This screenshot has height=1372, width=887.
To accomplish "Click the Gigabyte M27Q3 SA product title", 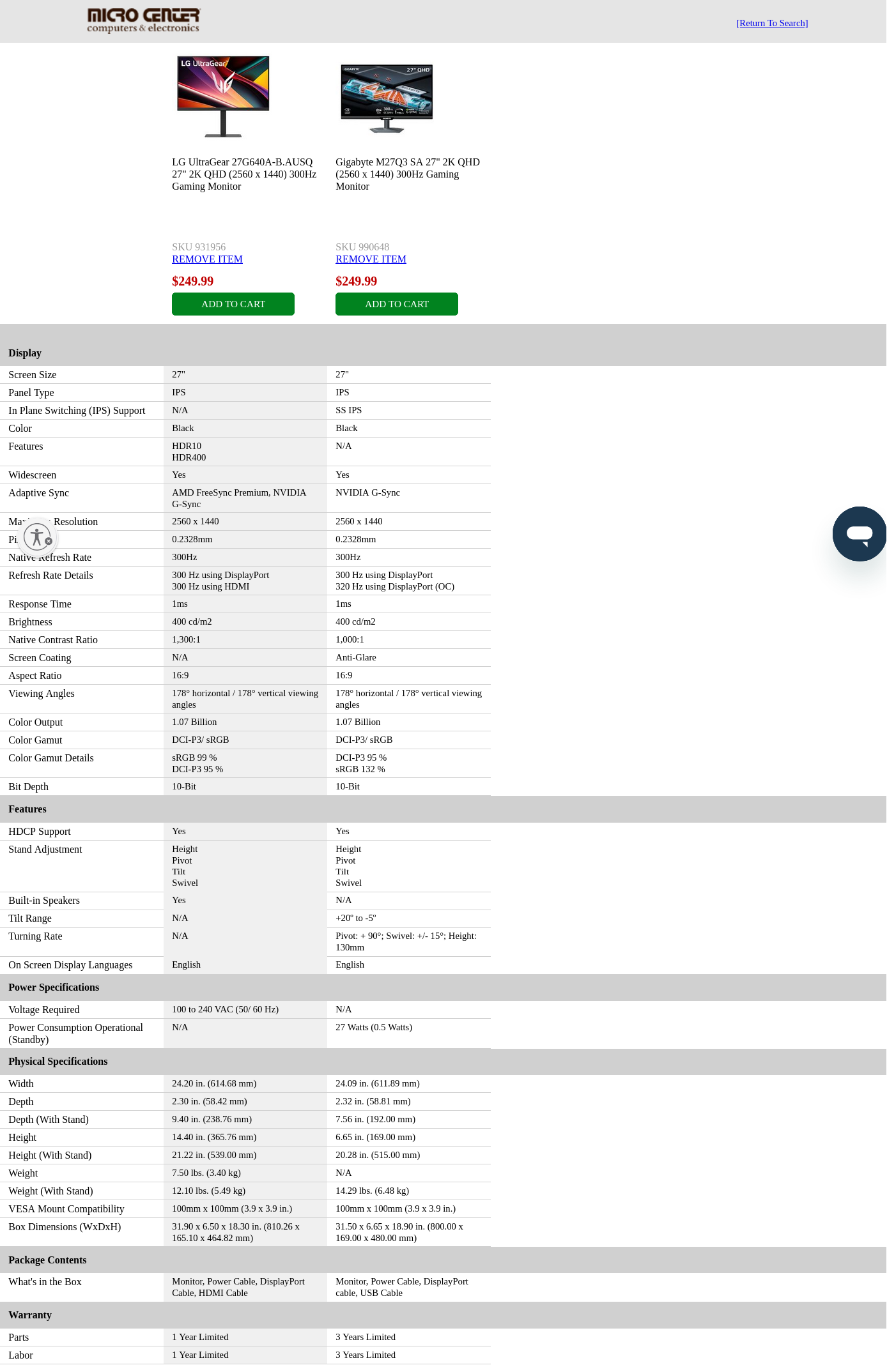I will [x=408, y=174].
